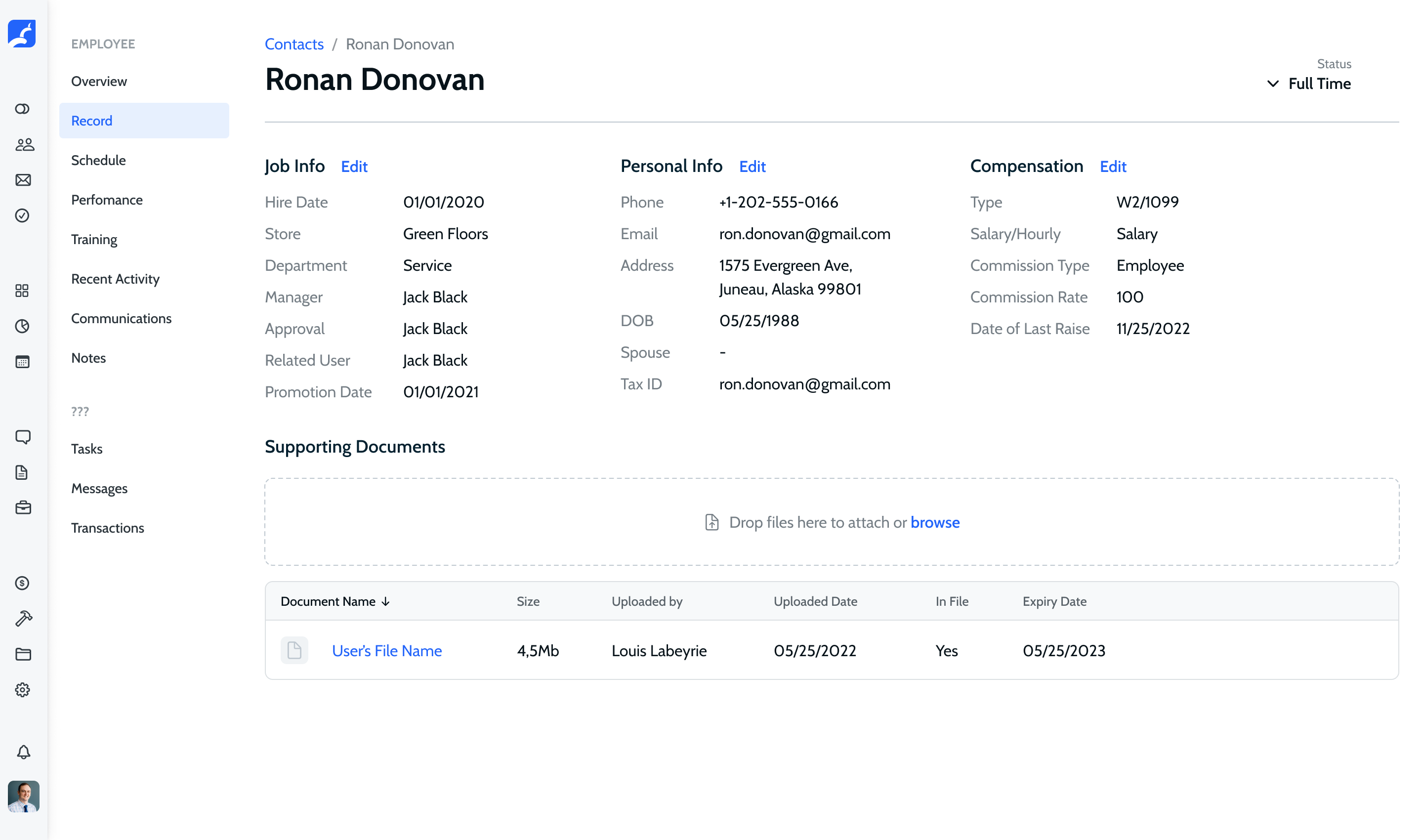This screenshot has height=840, width=1423.
Task: Open the dashboard grid icon in sidebar
Action: click(x=22, y=291)
